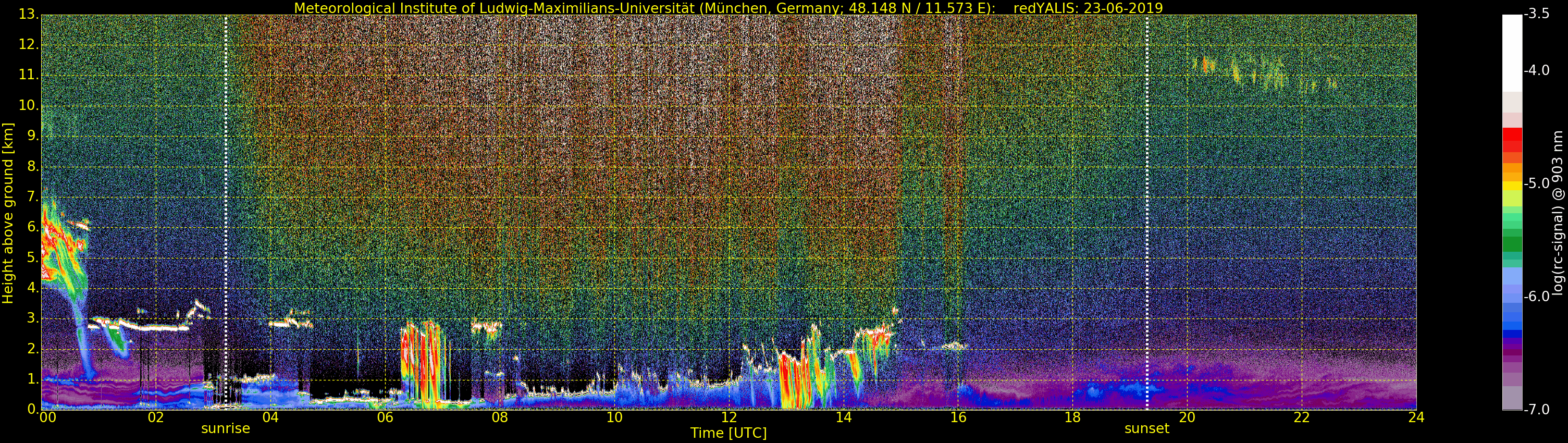Click the '20' time axis tick
The height and width of the screenshot is (443, 1568).
[1187, 417]
